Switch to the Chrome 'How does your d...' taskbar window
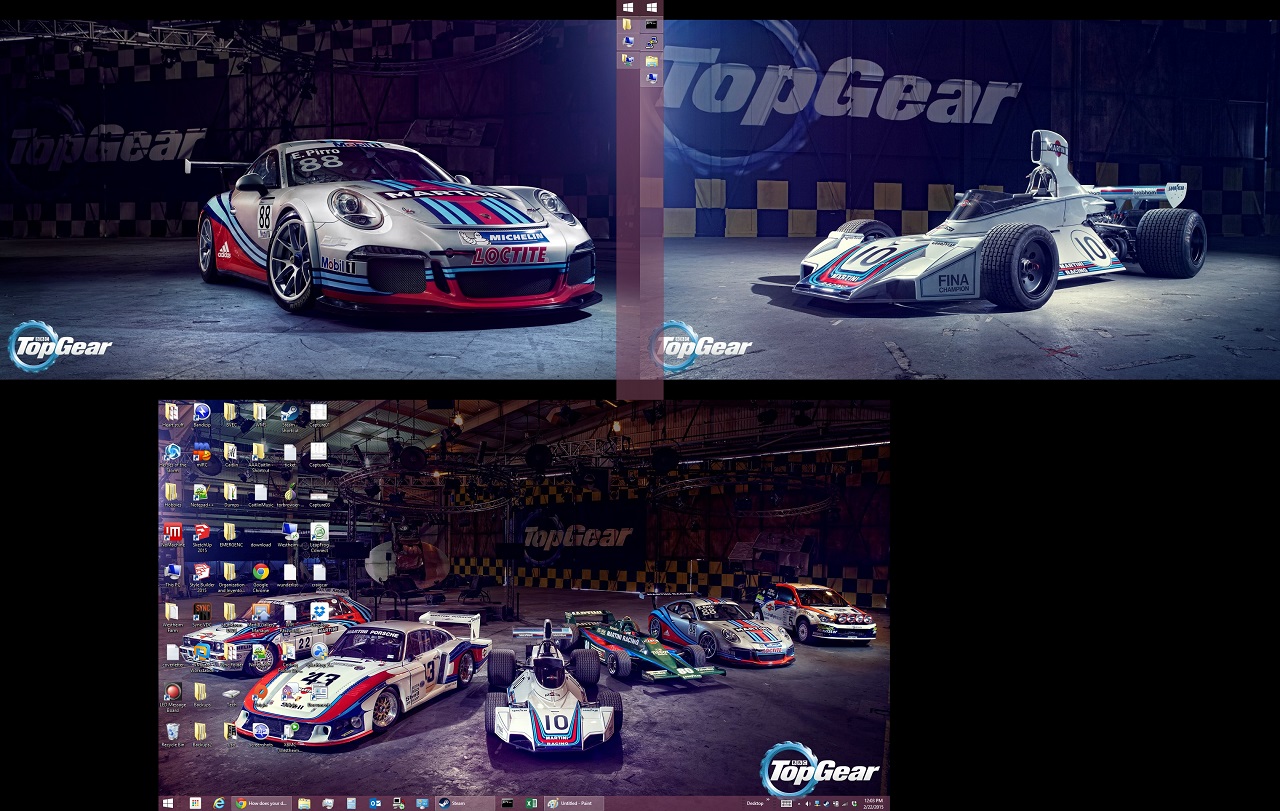Viewport: 1280px width, 811px height. point(261,803)
